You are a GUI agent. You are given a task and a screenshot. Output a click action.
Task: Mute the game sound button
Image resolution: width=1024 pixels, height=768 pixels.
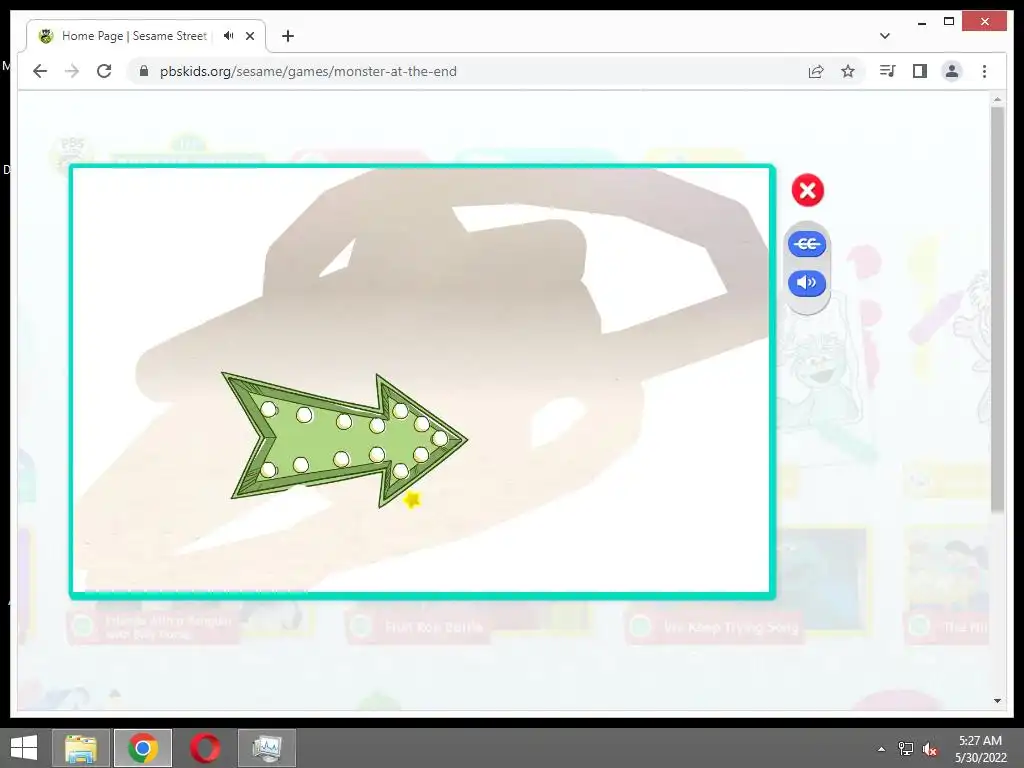tap(807, 283)
